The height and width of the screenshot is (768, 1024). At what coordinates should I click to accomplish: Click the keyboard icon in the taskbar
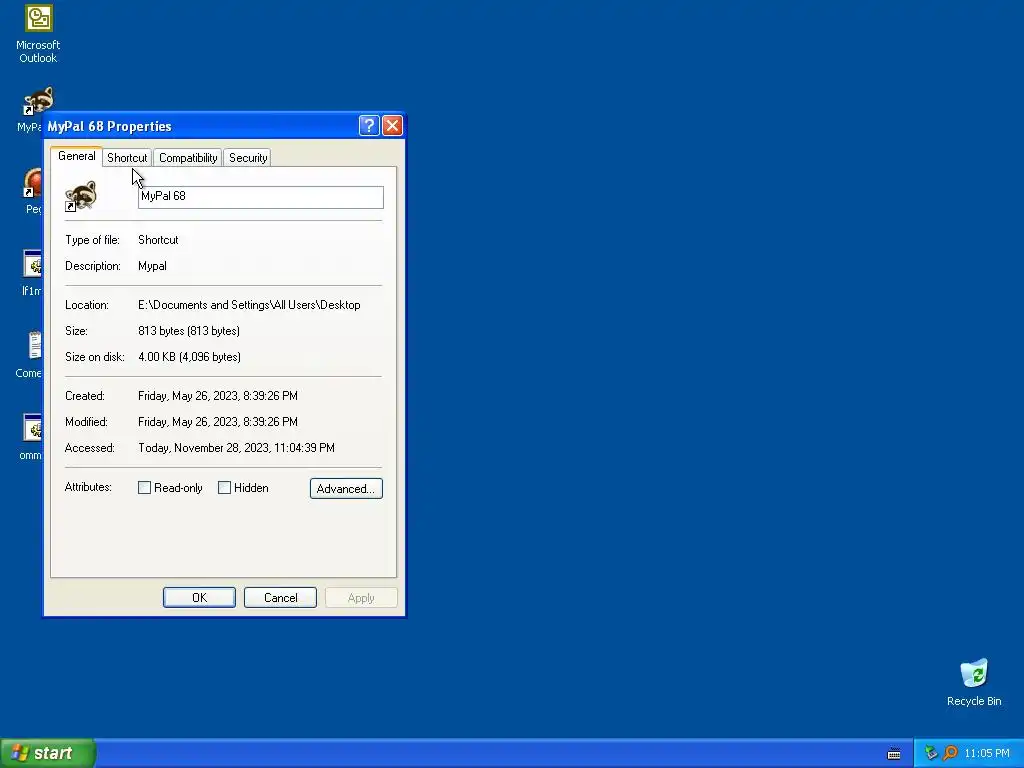point(894,754)
